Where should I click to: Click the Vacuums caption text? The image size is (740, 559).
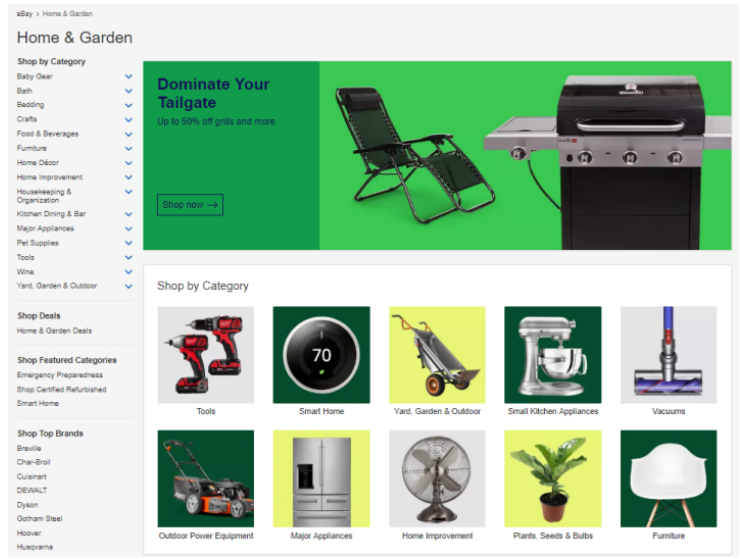(668, 412)
